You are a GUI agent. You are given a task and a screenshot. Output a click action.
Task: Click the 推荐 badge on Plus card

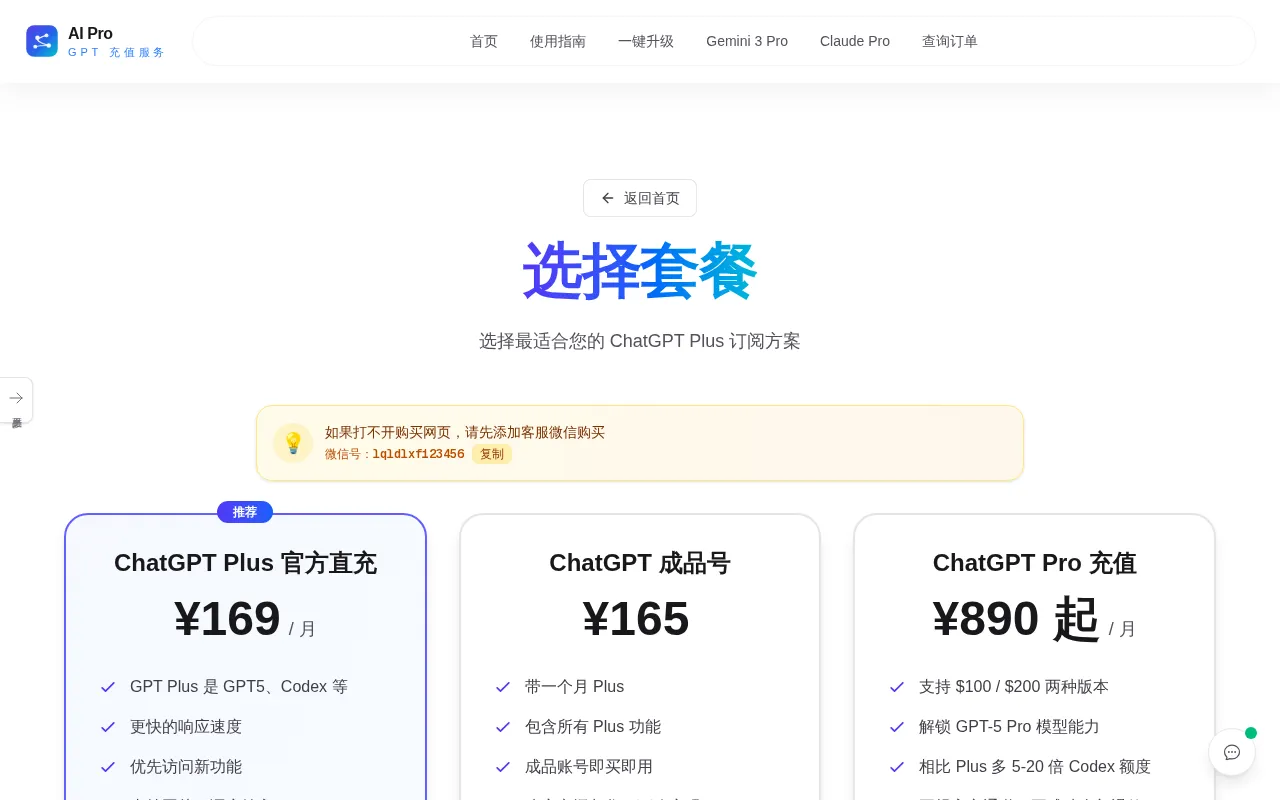[x=245, y=512]
